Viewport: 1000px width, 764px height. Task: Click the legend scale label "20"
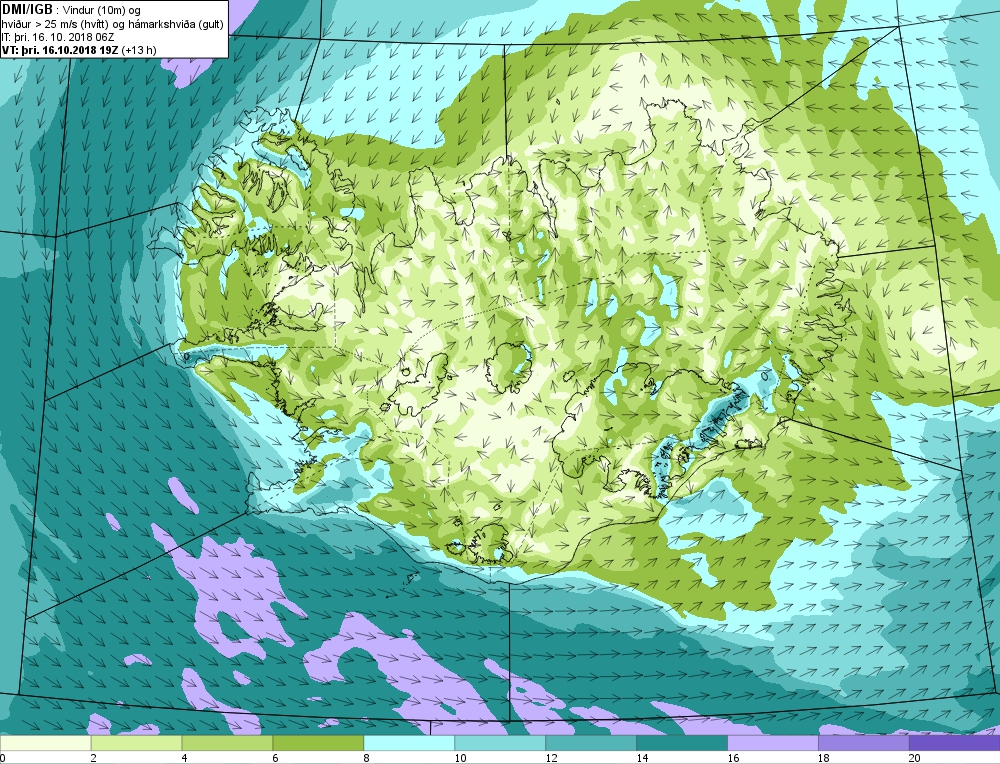[x=915, y=758]
